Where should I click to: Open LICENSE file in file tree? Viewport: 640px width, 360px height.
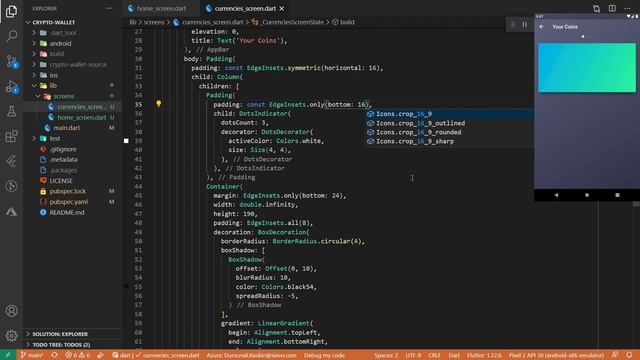coord(61,180)
